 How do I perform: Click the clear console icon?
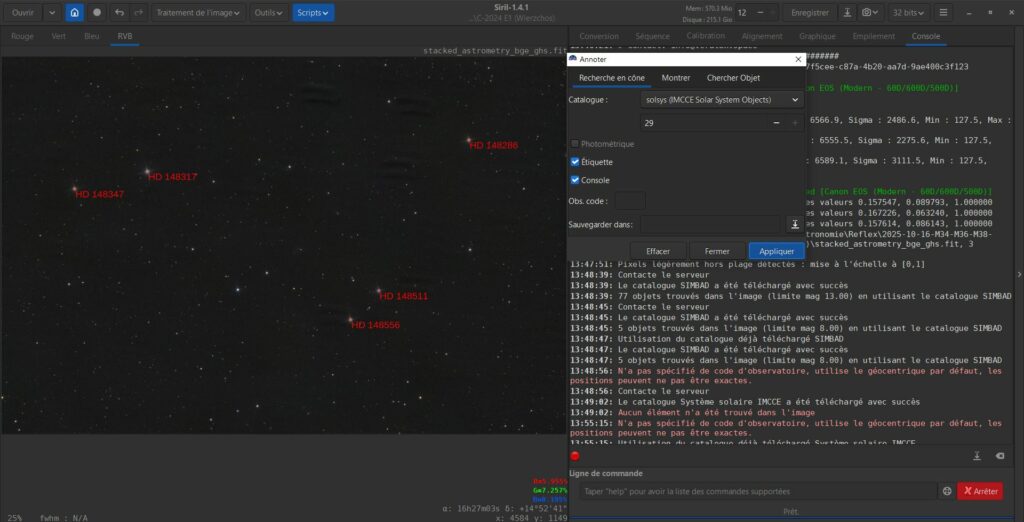tap(1000, 456)
